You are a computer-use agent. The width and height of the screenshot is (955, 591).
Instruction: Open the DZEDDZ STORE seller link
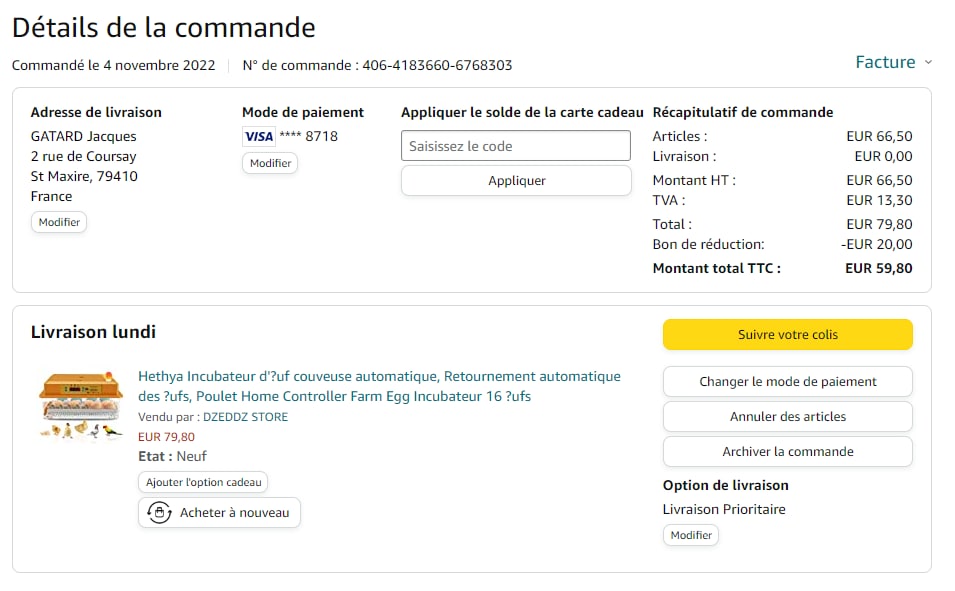click(245, 417)
